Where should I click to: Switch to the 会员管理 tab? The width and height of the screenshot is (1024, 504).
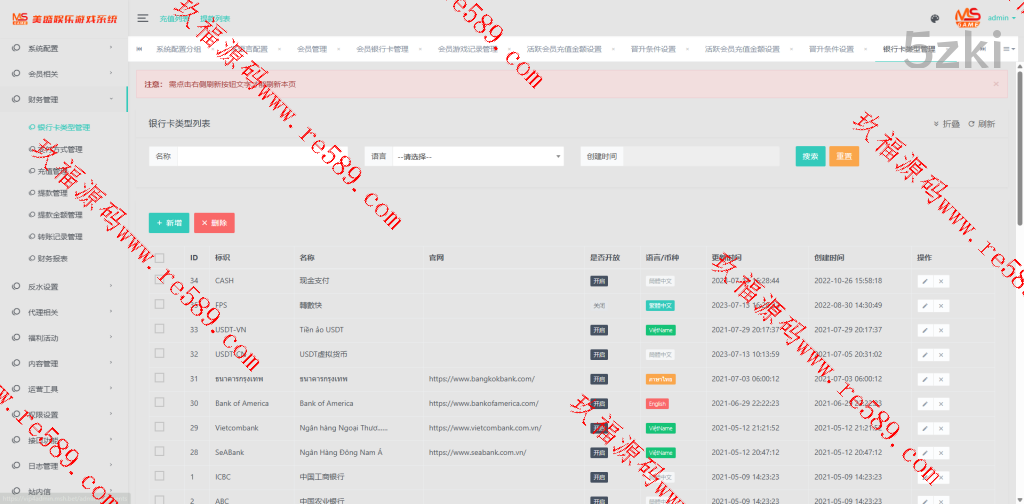tap(312, 49)
